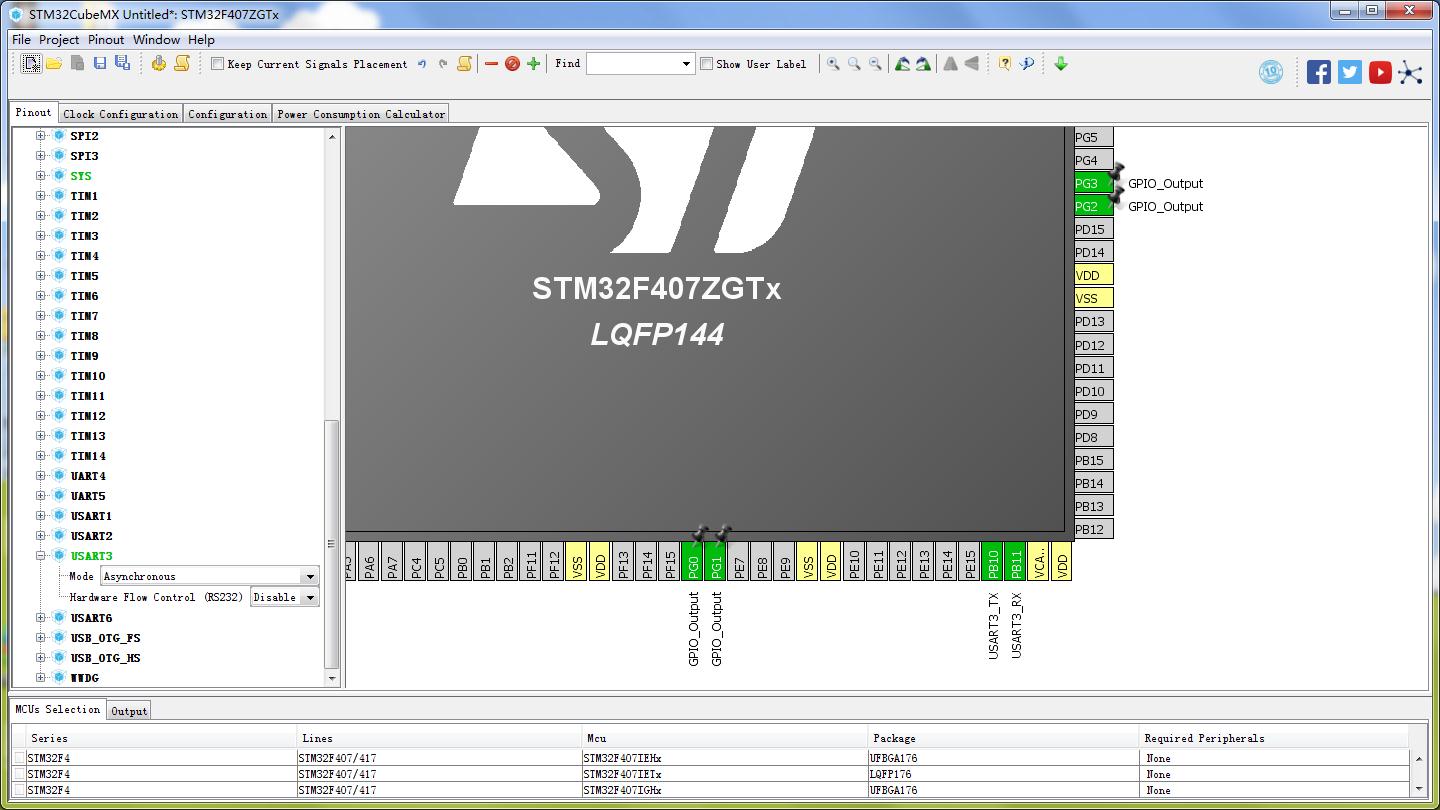Switch to the Output tab

coord(129,711)
